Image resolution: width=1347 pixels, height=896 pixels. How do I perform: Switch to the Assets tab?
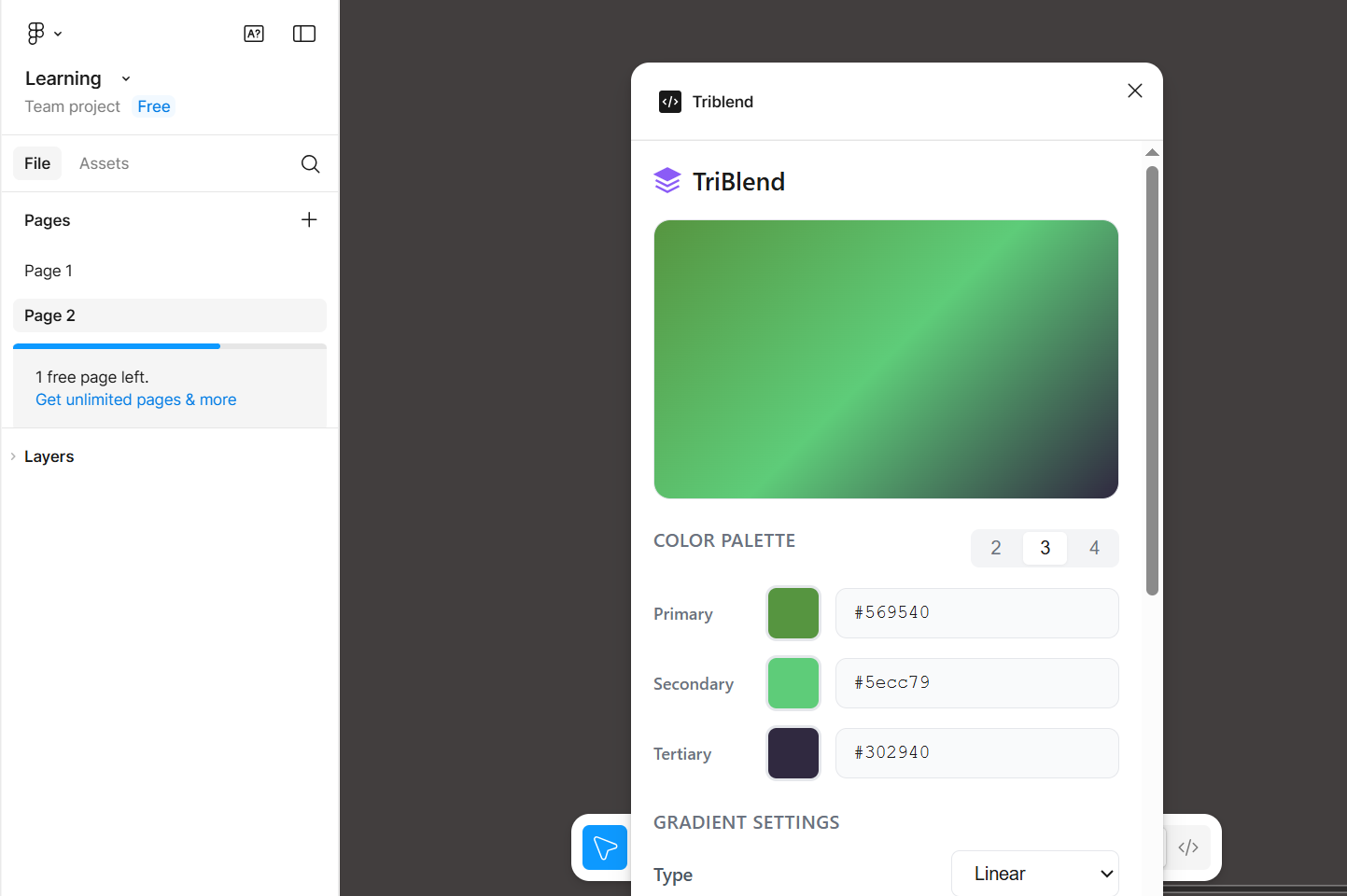pyautogui.click(x=104, y=163)
